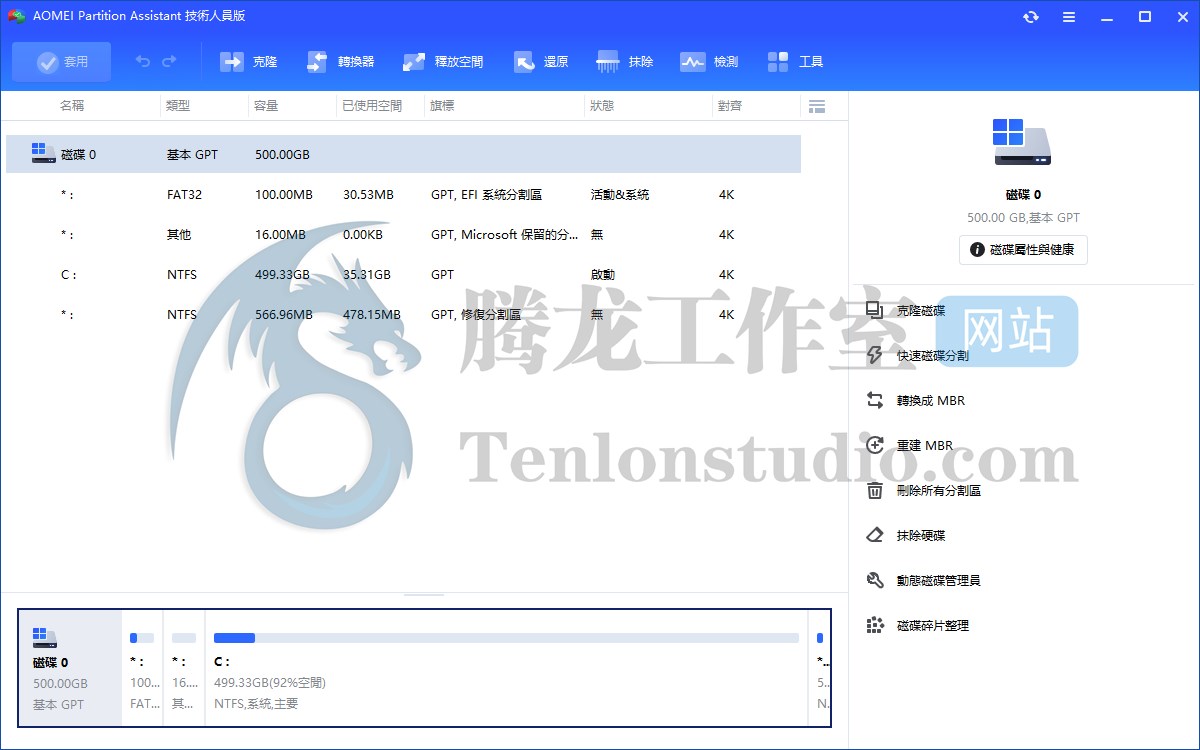Open the 工具 tools menu
The image size is (1200, 750).
796,62
